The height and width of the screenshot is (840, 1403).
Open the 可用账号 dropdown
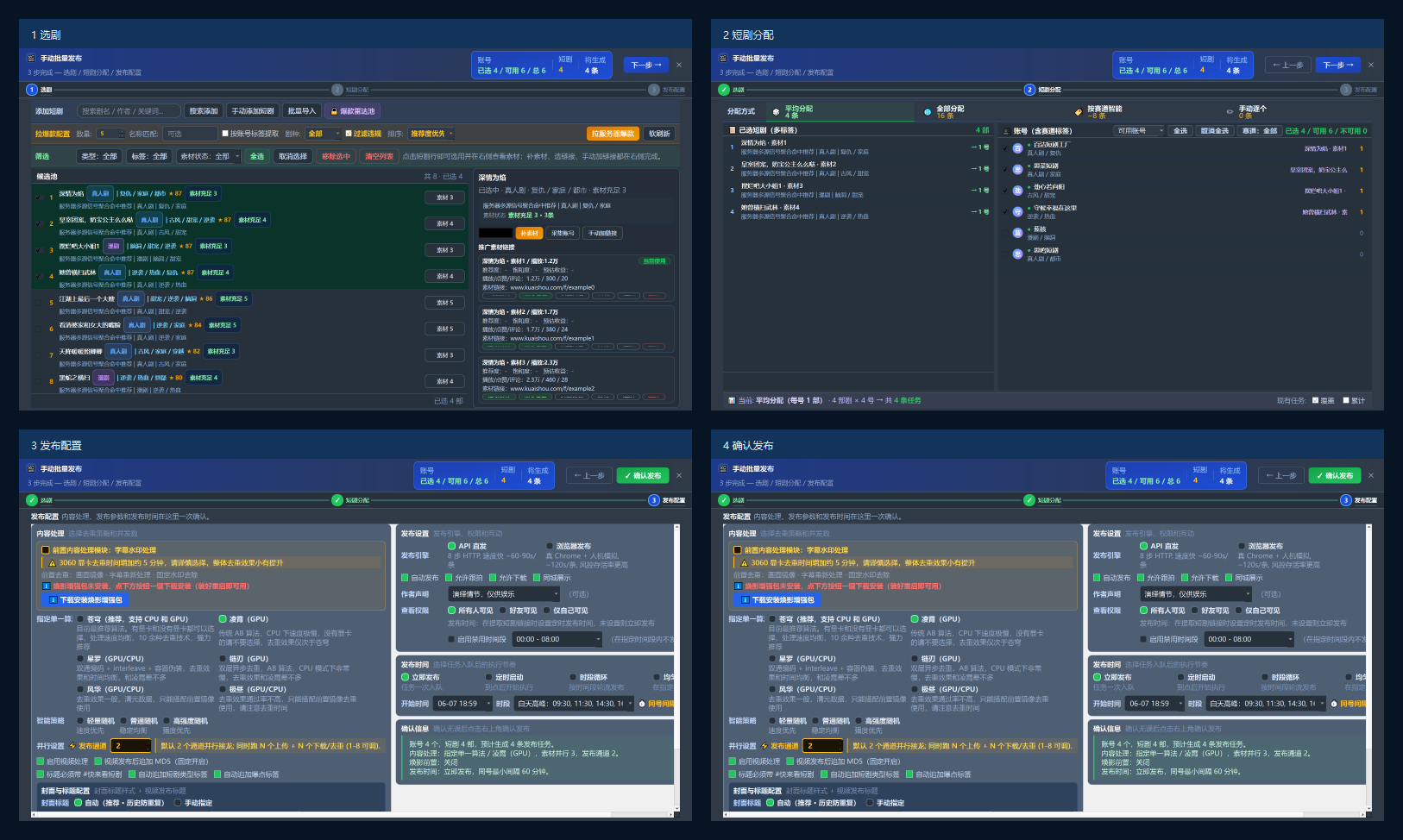click(x=1139, y=131)
